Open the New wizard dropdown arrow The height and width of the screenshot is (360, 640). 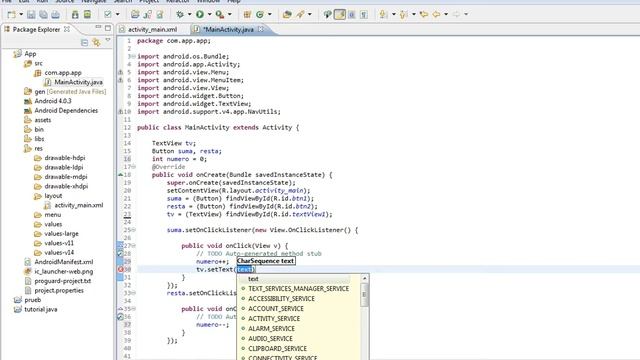pyautogui.click(x=21, y=15)
